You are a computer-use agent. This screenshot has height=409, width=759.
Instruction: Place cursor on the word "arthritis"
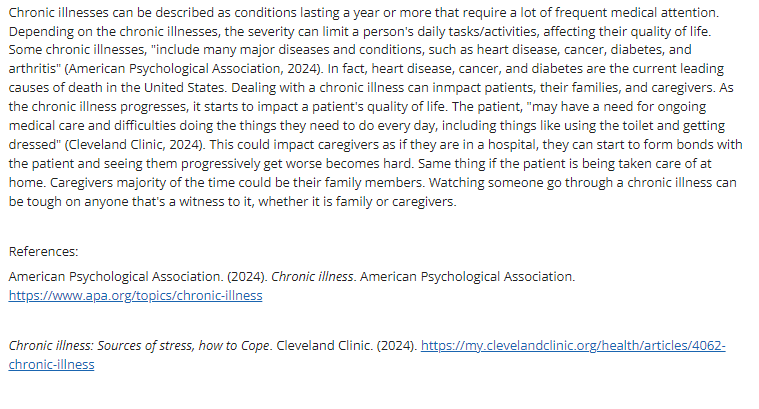pyautogui.click(x=32, y=69)
